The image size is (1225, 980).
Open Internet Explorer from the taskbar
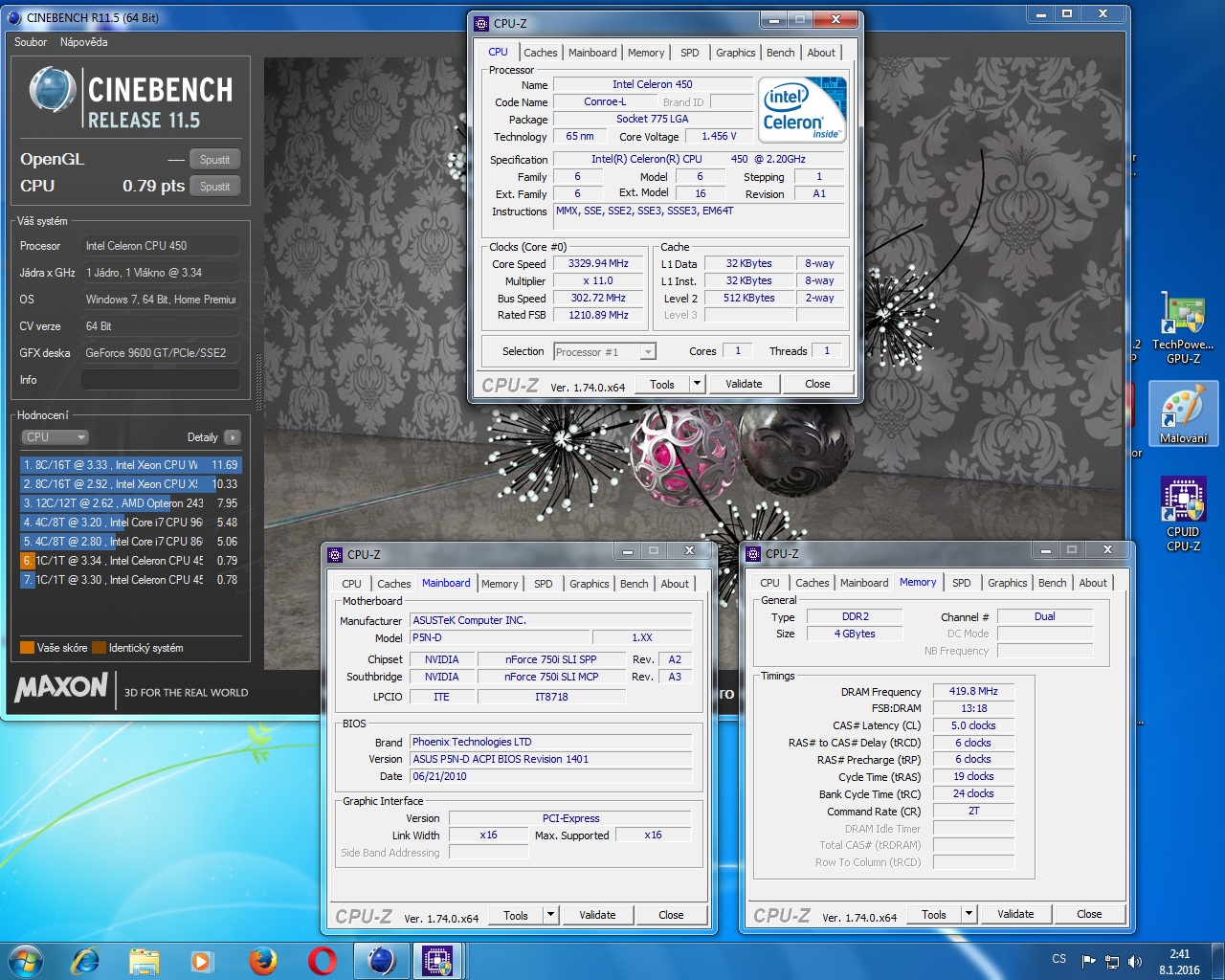click(85, 960)
